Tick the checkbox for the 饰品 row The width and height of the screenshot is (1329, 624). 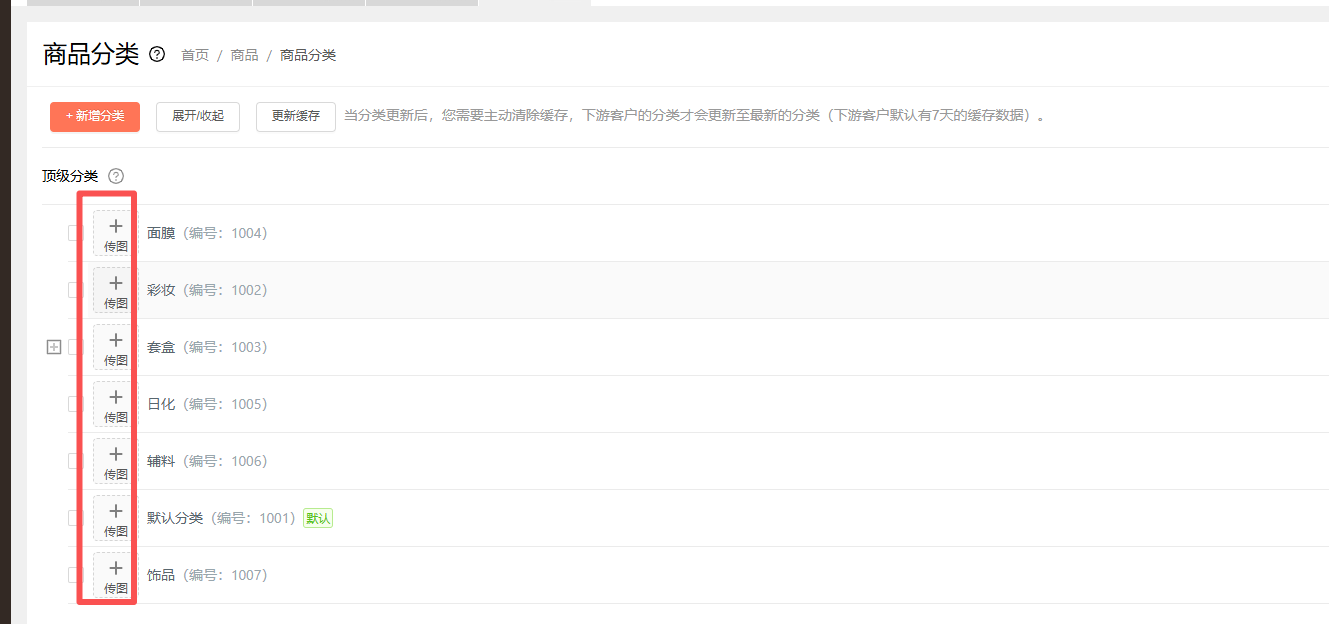coord(73,575)
